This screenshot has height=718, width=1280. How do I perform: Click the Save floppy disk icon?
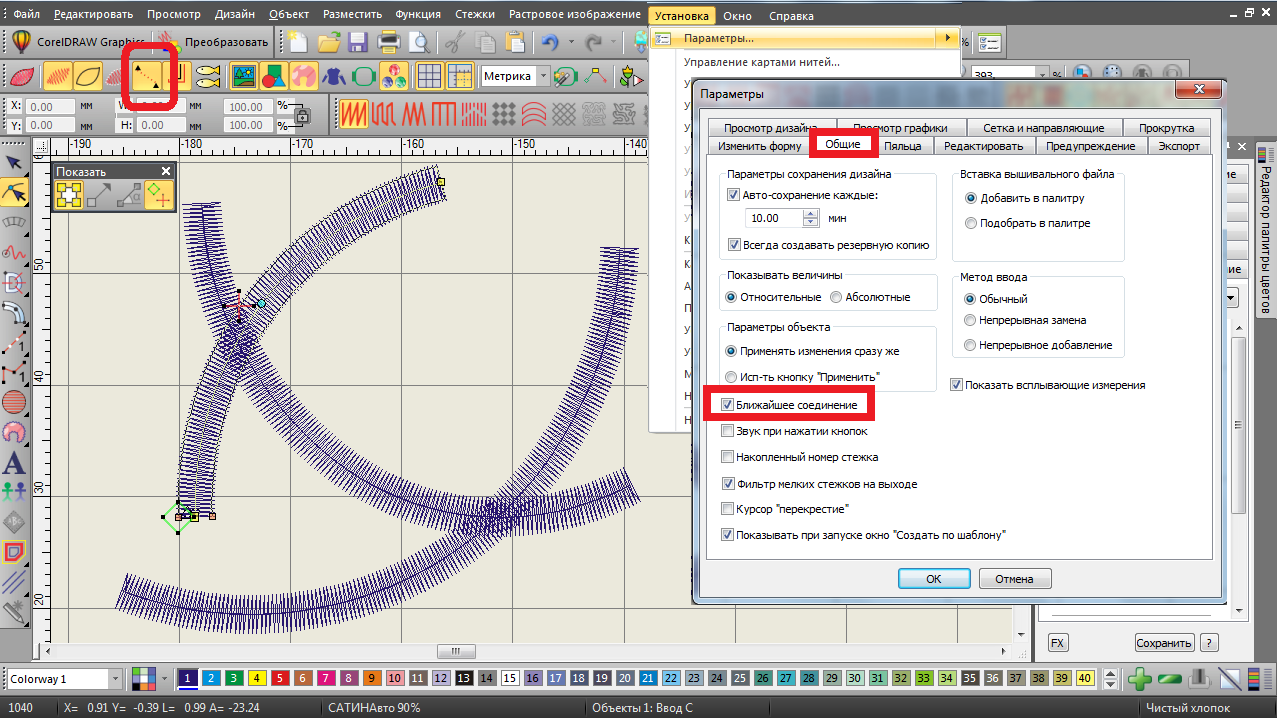click(358, 43)
